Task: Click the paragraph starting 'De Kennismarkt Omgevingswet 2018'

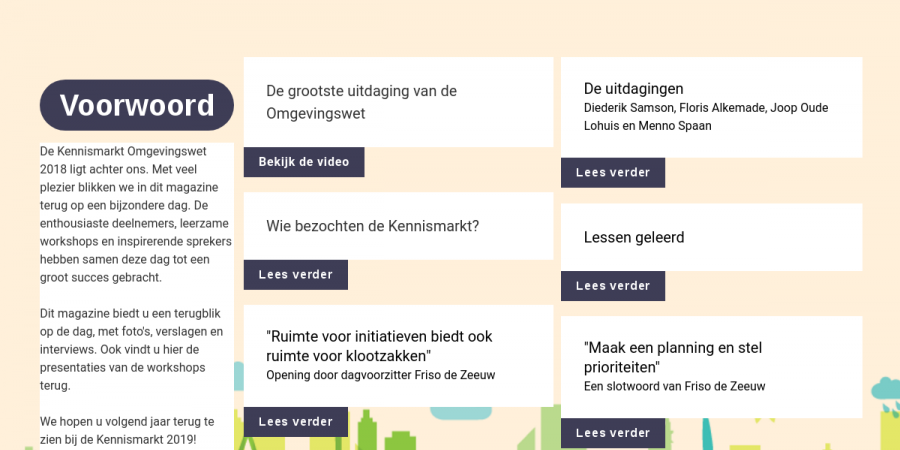Action: (x=136, y=214)
